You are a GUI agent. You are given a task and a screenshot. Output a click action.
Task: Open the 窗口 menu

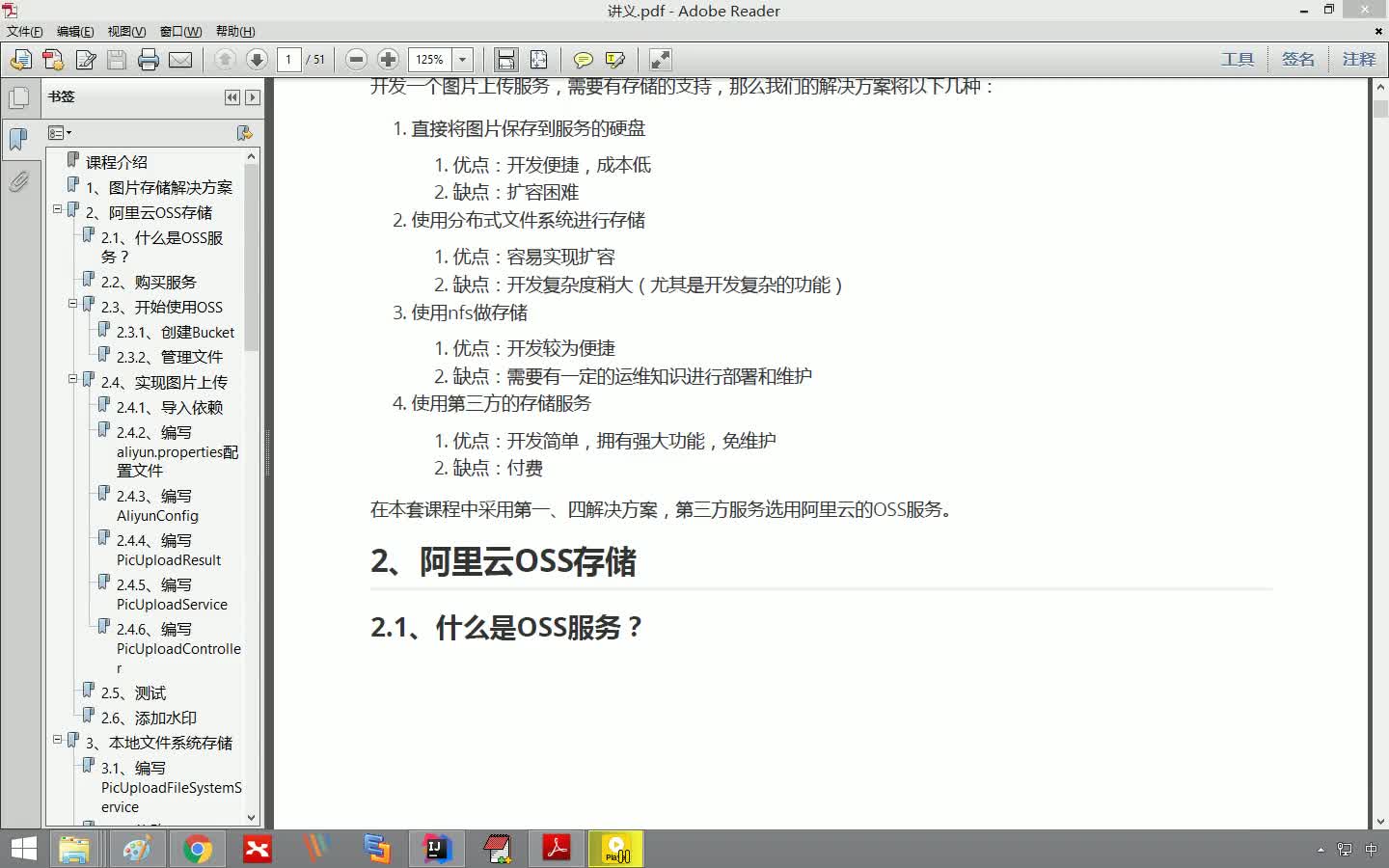(180, 31)
